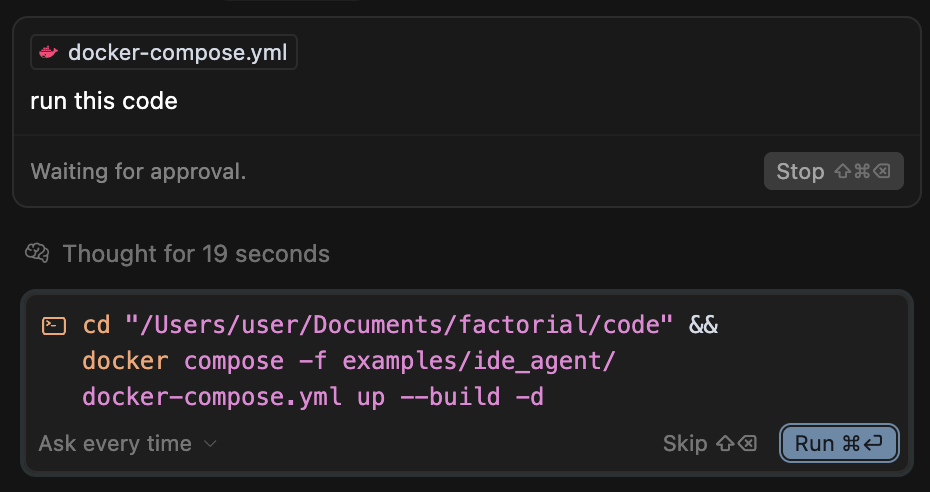Skip the proposed terminal command

(x=709, y=443)
